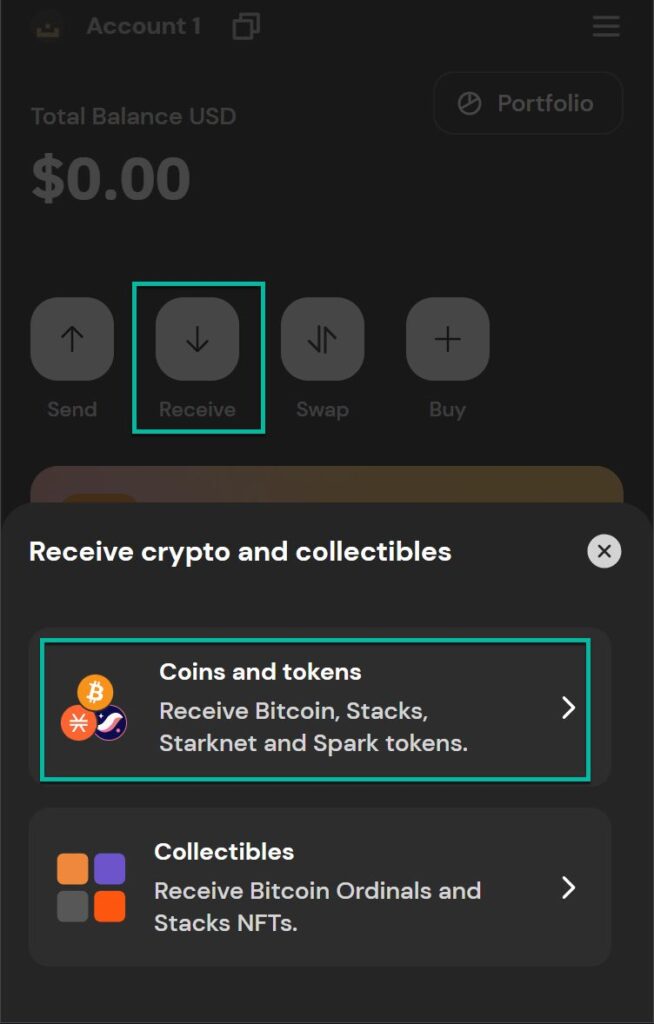Expand the Coins and tokens chevron
Viewport: 654px width, 1024px height.
coord(568,708)
